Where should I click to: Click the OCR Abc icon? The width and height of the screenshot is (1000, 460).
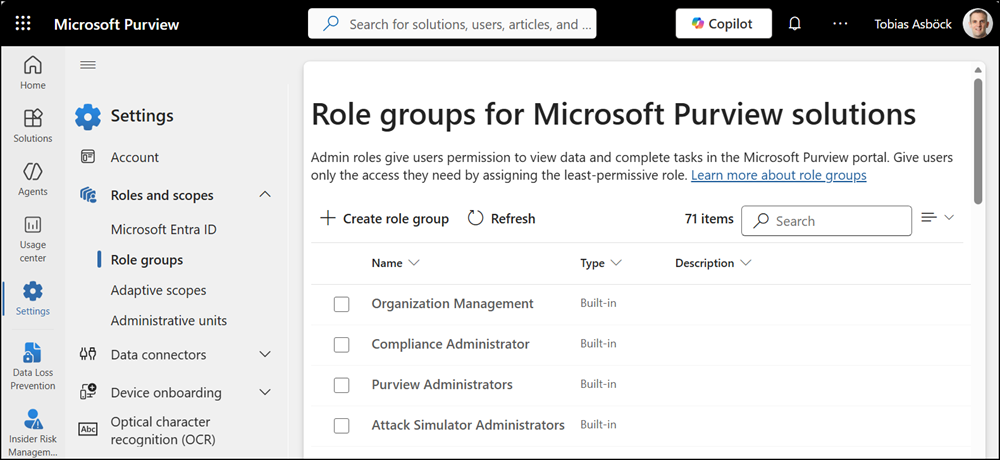pos(88,429)
